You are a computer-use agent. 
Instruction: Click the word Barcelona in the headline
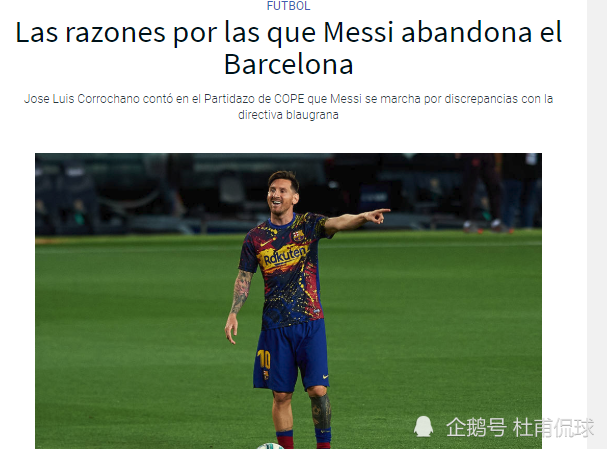[288, 64]
